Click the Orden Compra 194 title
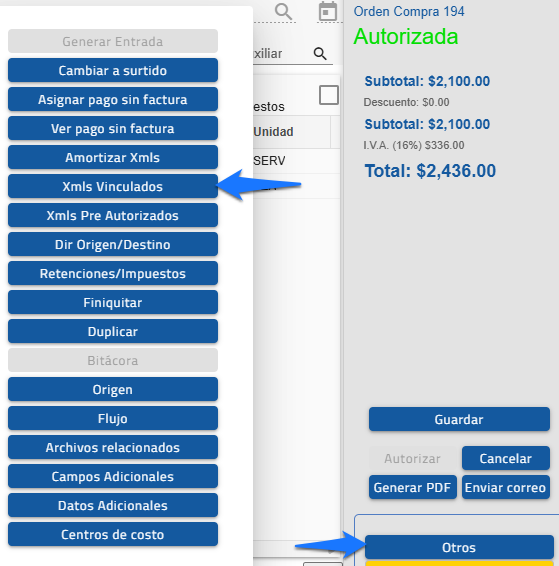Viewport: 559px width, 566px height. [x=409, y=11]
